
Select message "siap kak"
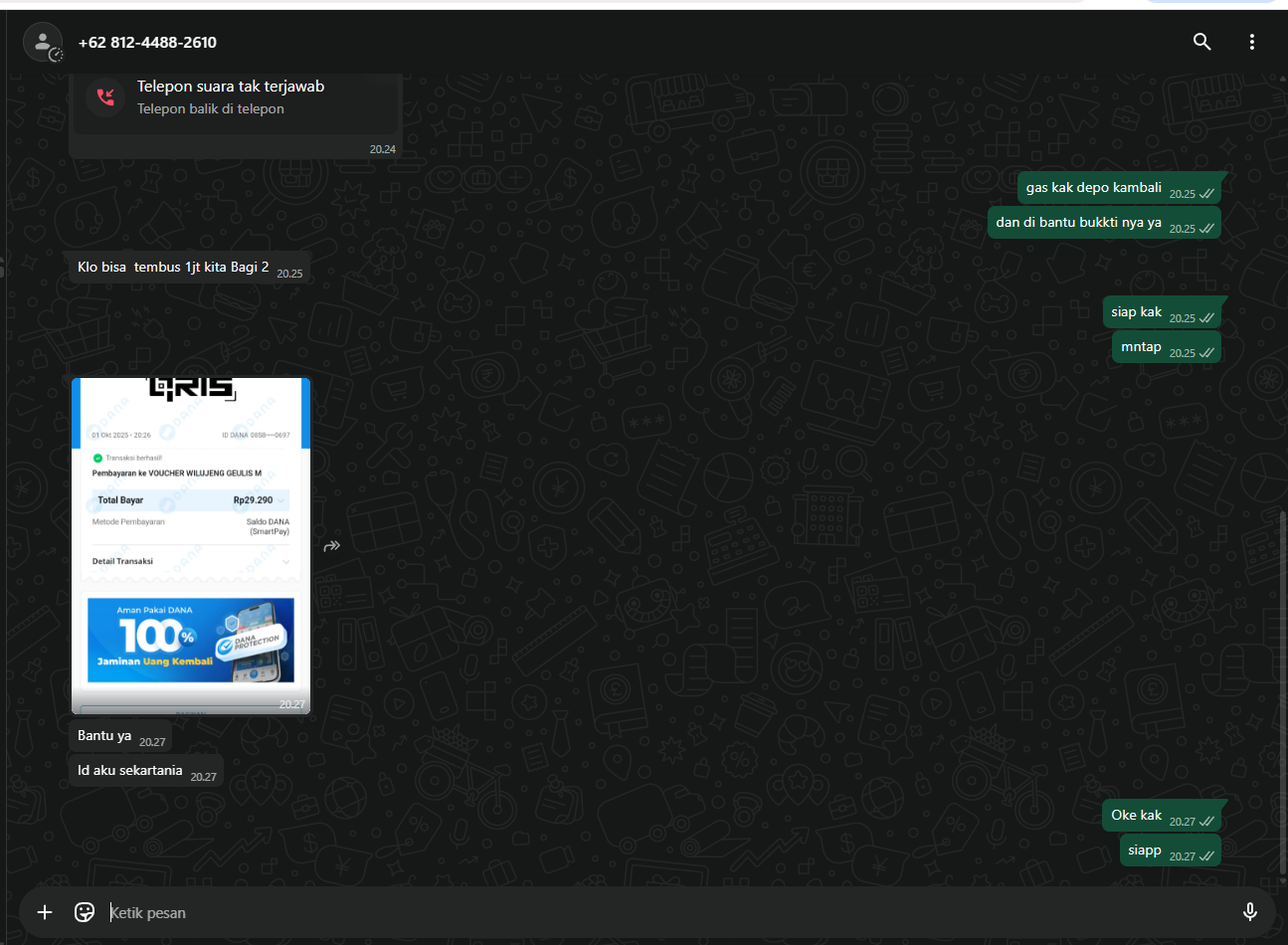[1163, 312]
